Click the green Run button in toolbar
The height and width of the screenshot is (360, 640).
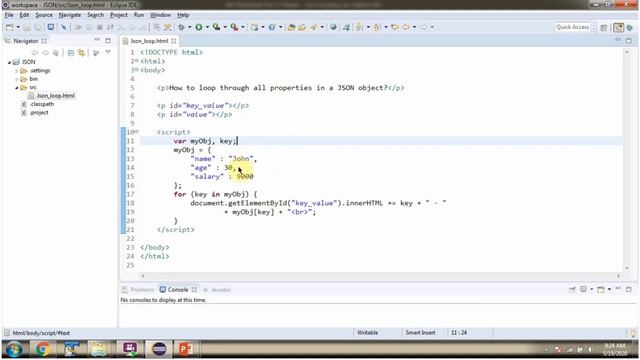(199, 27)
